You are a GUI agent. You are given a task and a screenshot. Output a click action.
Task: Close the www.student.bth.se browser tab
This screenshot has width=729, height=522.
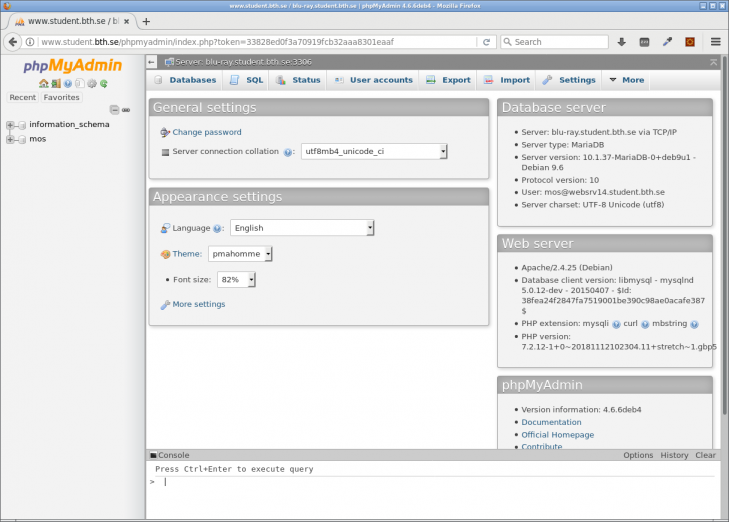click(x=126, y=21)
